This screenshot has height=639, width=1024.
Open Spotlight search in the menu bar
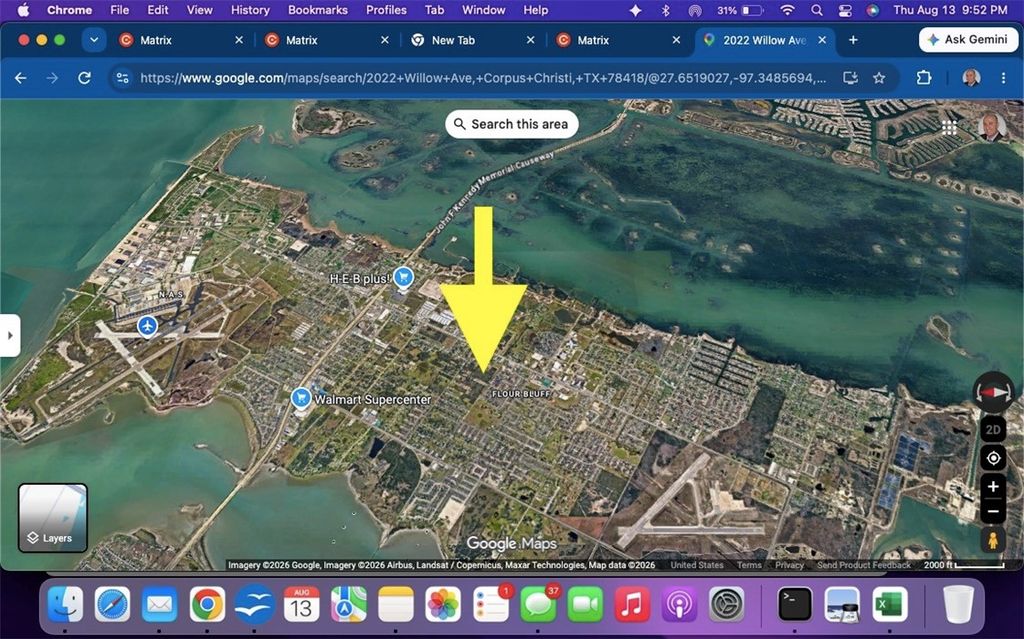pos(816,10)
